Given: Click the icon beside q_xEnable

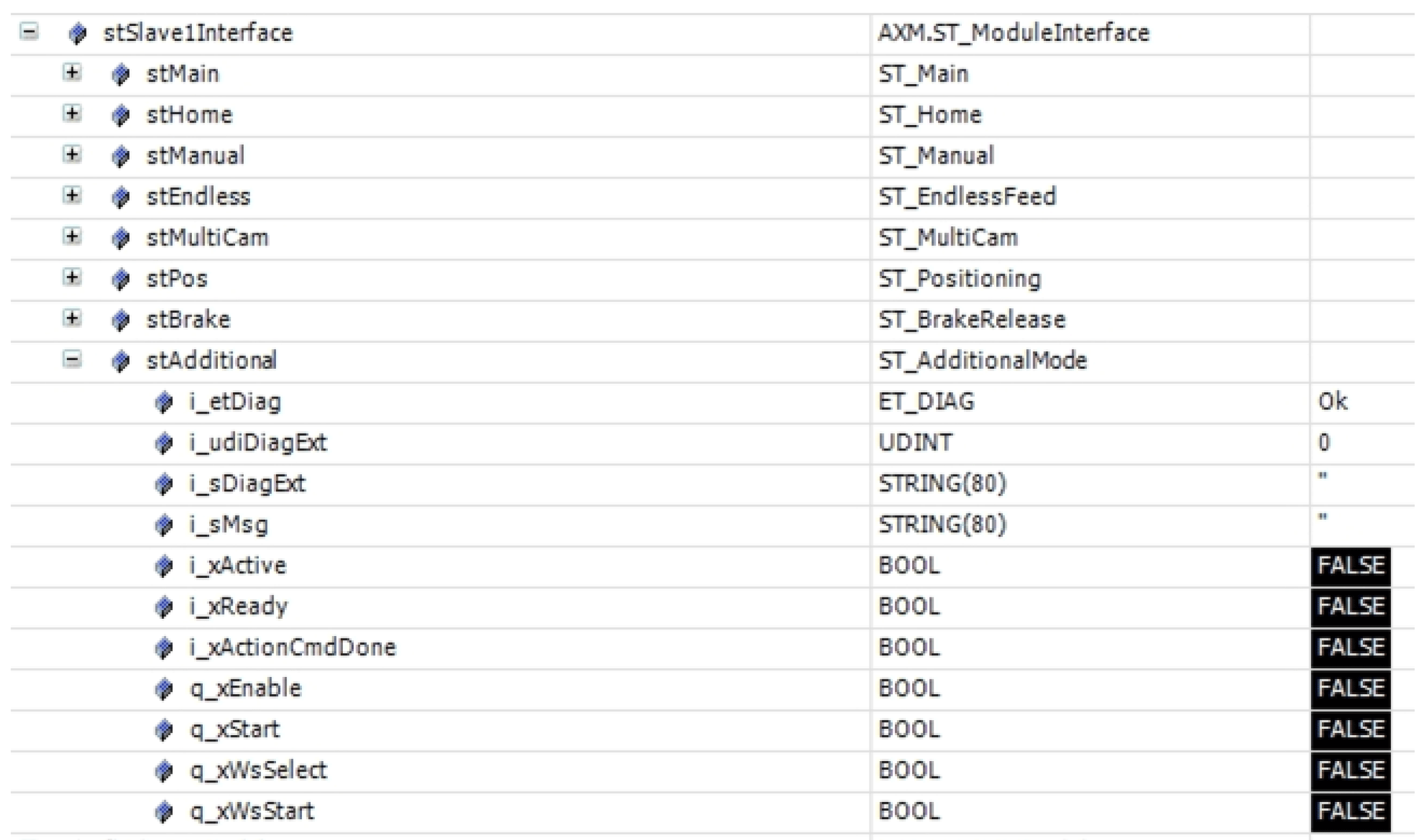Looking at the screenshot, I should (164, 689).
